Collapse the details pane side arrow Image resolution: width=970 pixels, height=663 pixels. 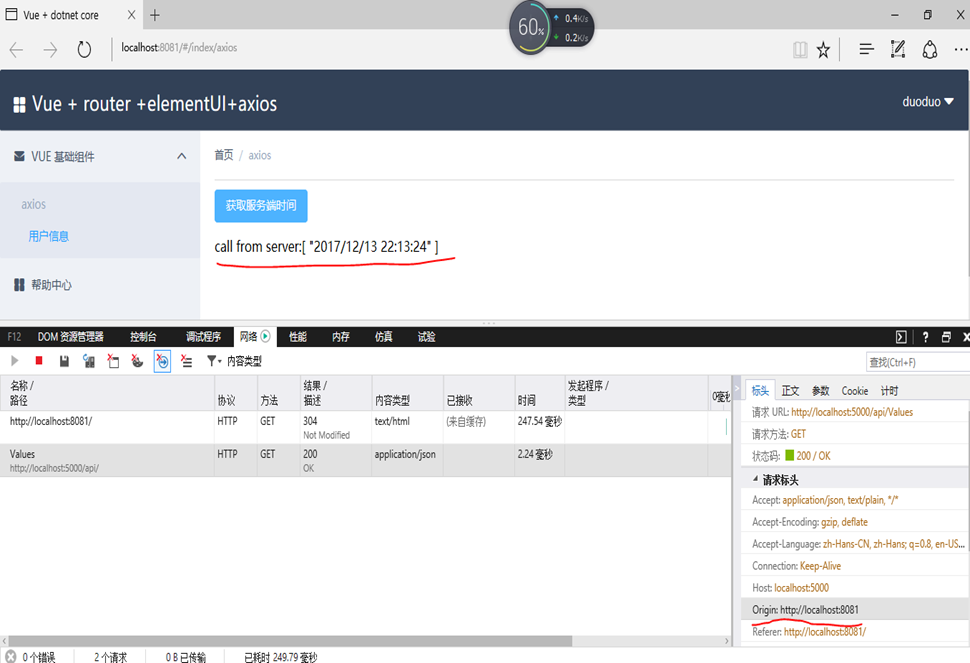[x=736, y=388]
